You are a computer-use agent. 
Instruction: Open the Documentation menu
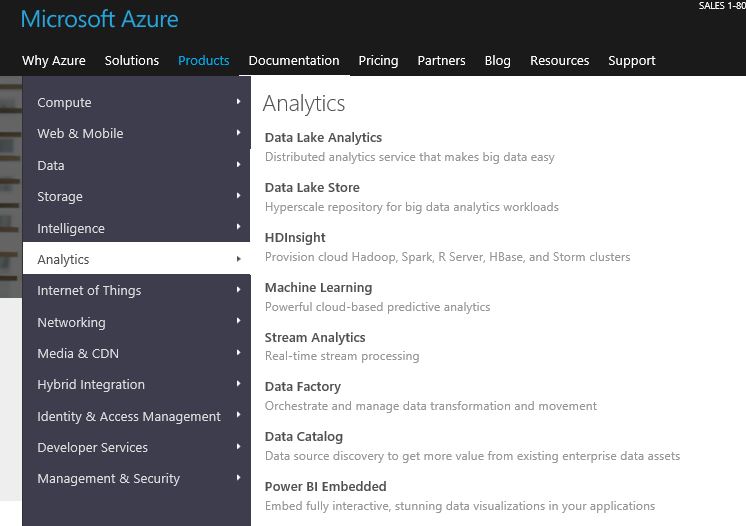[293, 60]
